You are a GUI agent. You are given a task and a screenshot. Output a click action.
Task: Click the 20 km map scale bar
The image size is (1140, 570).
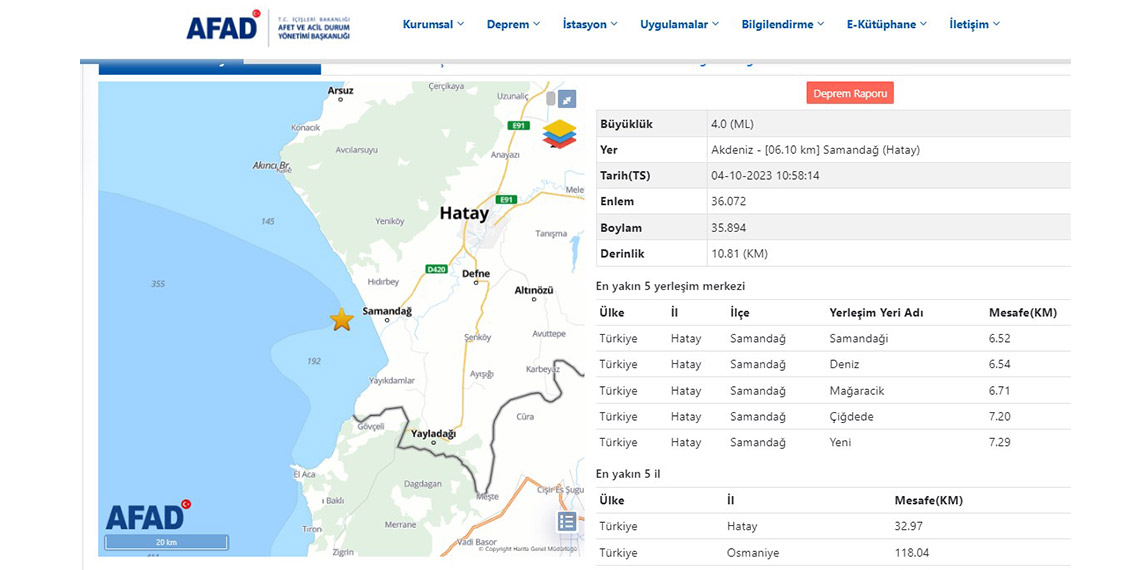pos(166,543)
